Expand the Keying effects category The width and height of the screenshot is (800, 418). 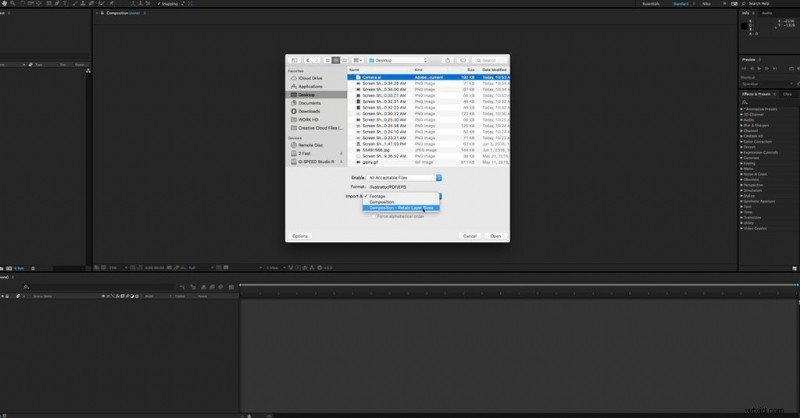[x=742, y=163]
